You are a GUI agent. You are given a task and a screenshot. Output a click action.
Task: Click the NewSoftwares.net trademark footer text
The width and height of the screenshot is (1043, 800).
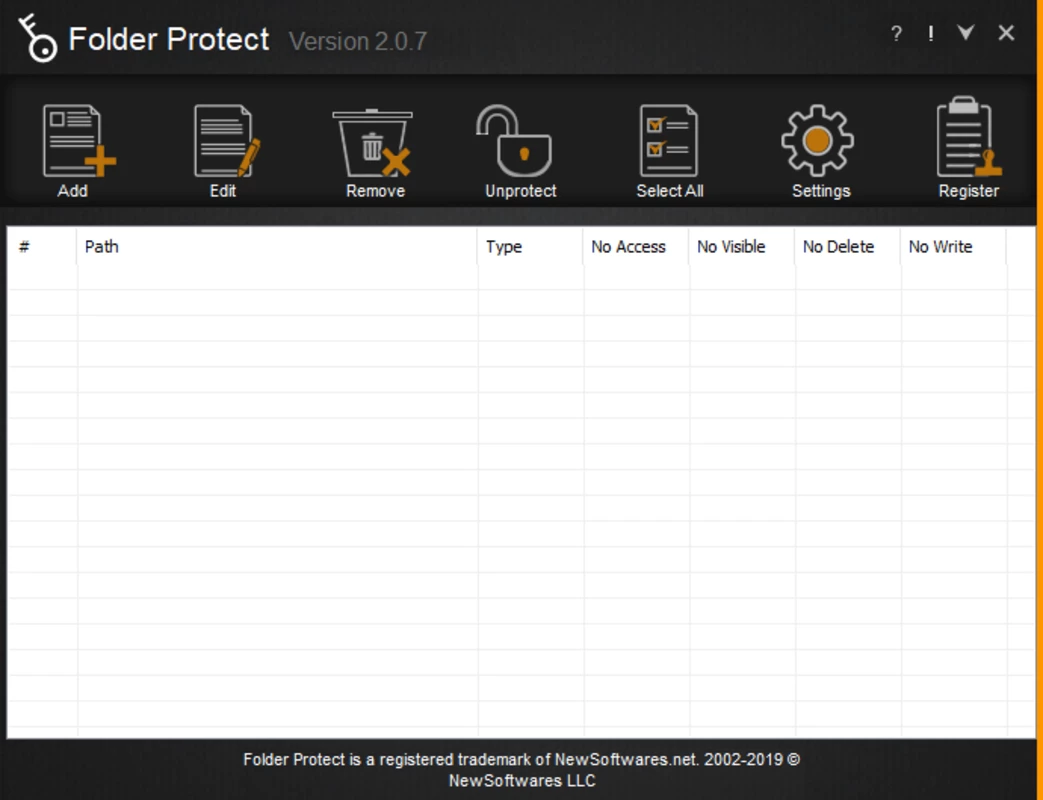pyautogui.click(x=522, y=769)
